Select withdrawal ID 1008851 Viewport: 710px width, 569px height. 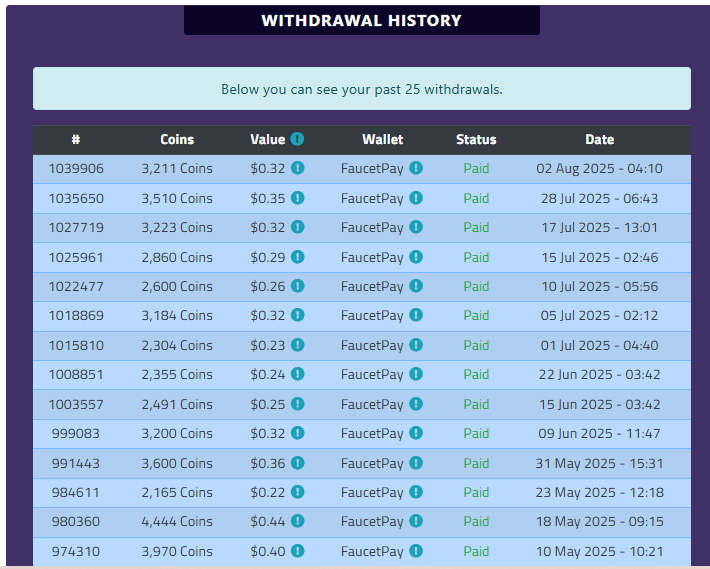coord(76,375)
